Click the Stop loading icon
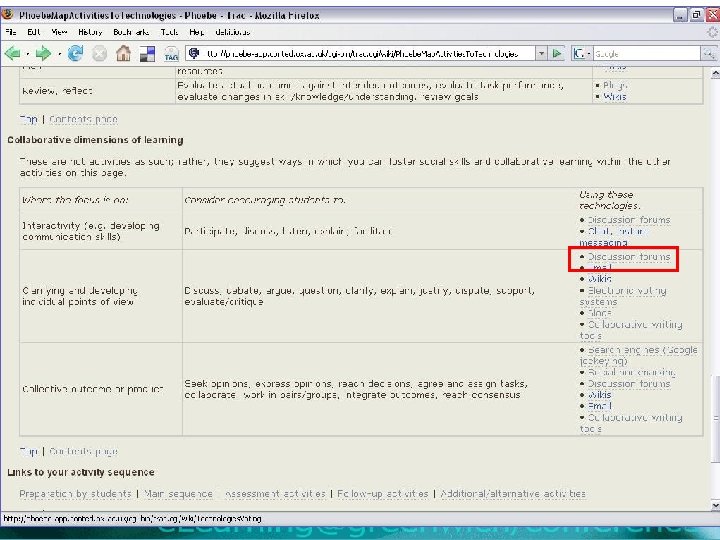 point(101,53)
